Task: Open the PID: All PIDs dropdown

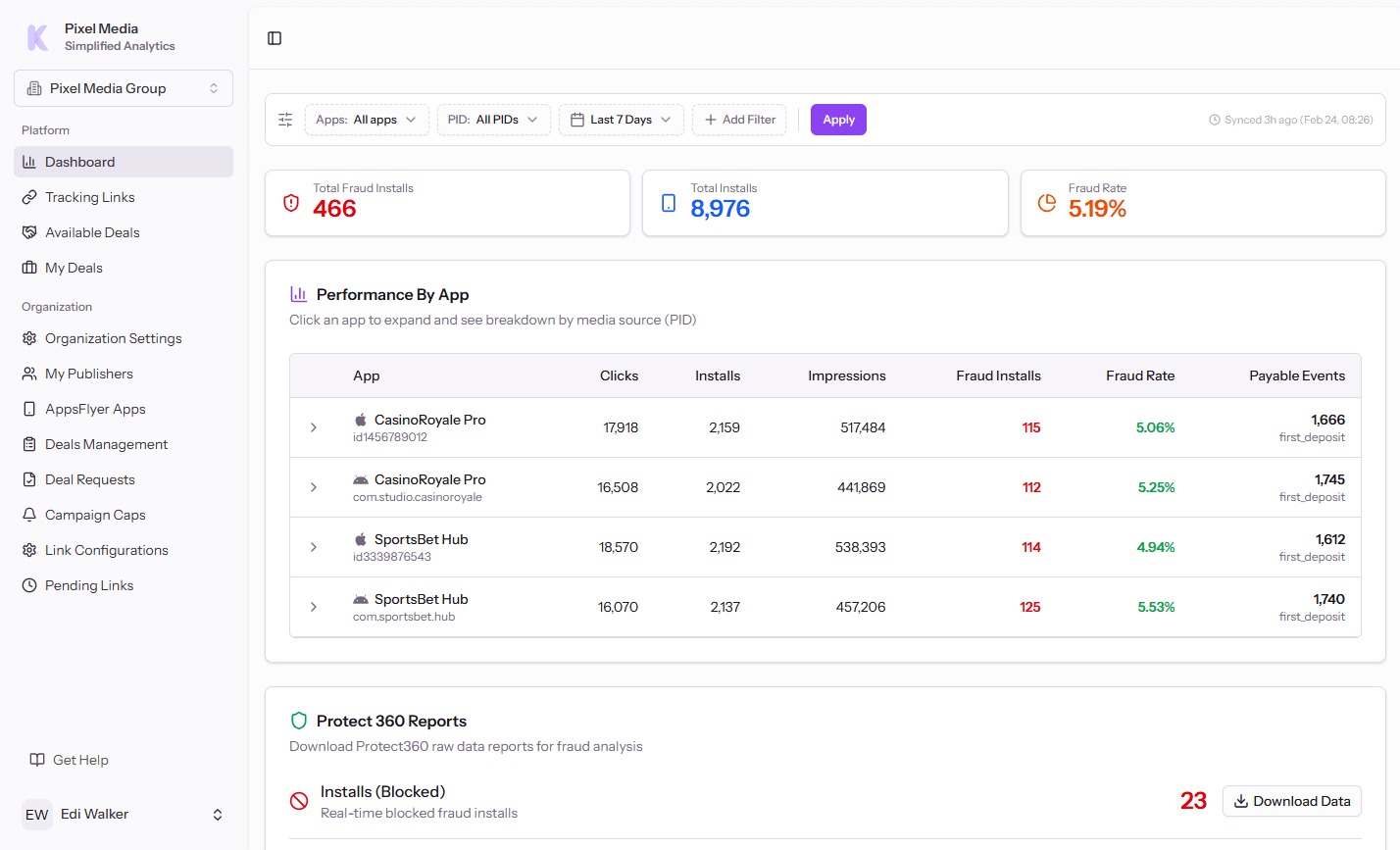Action: [493, 119]
